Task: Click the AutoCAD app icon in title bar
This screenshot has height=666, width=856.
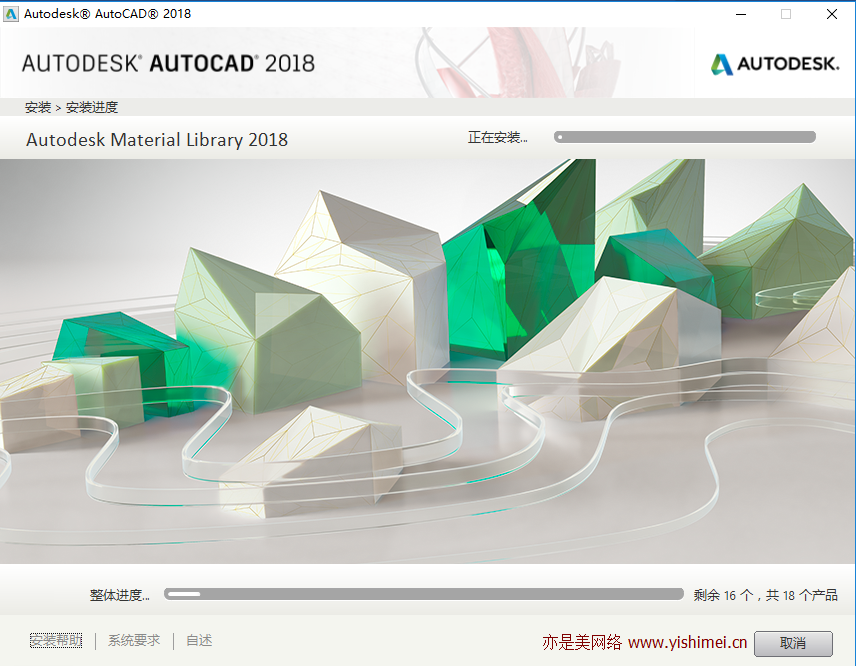Action: (x=11, y=14)
